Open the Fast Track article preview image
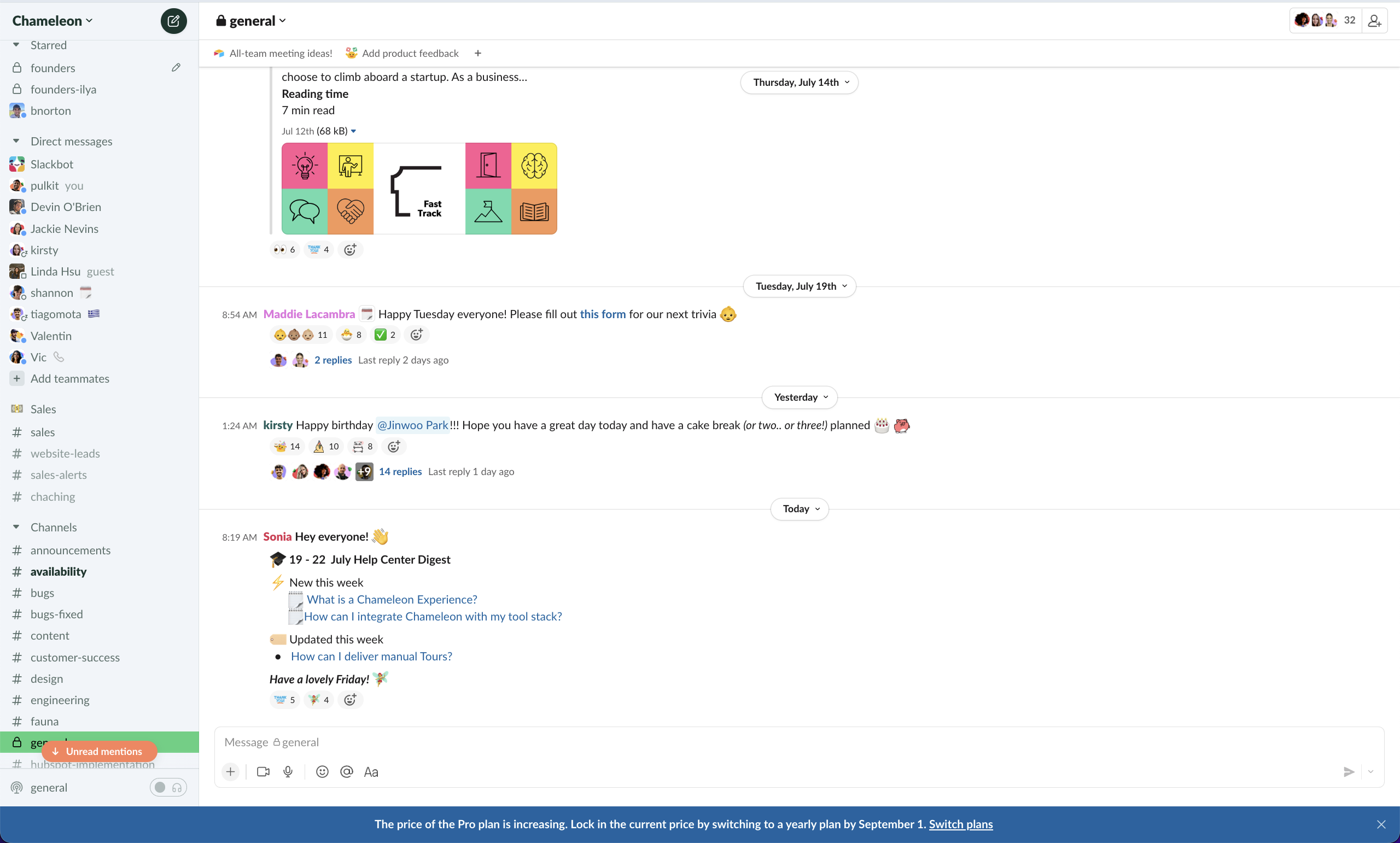Viewport: 1400px width, 843px height. tap(419, 189)
